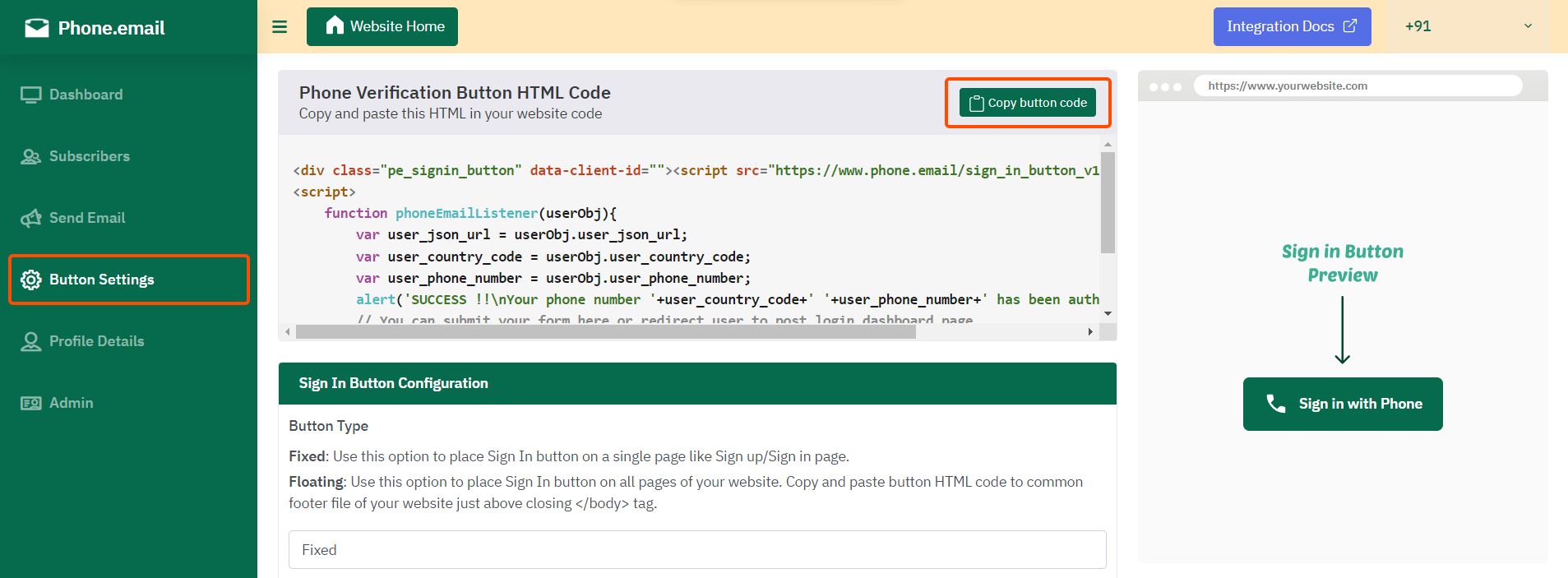Screen dimensions: 1568x578
Task: Click the Admin badge icon
Action: tap(31, 403)
